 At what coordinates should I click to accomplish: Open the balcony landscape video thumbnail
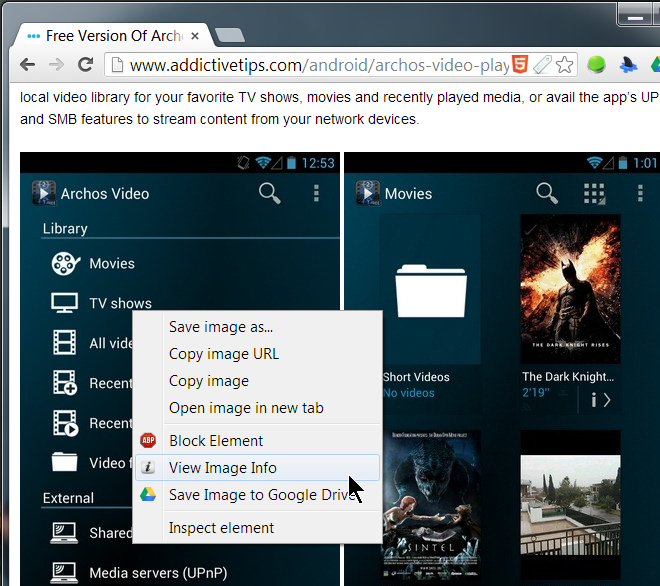click(570, 505)
